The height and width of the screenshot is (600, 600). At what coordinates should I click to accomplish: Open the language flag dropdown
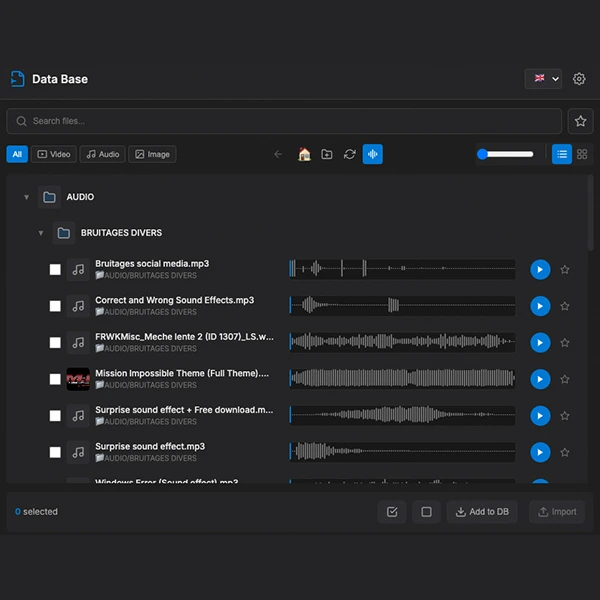[544, 79]
